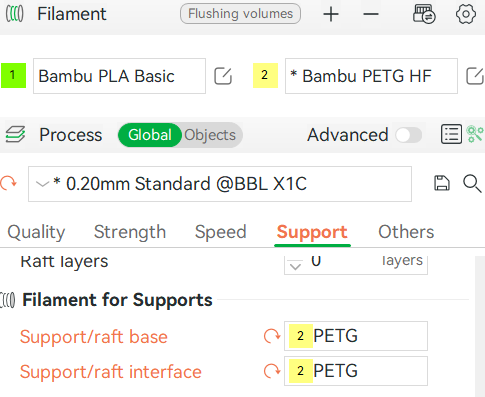Viewport: 485px width, 397px height.
Task: Open filament settings gear icon
Action: [x=466, y=14]
